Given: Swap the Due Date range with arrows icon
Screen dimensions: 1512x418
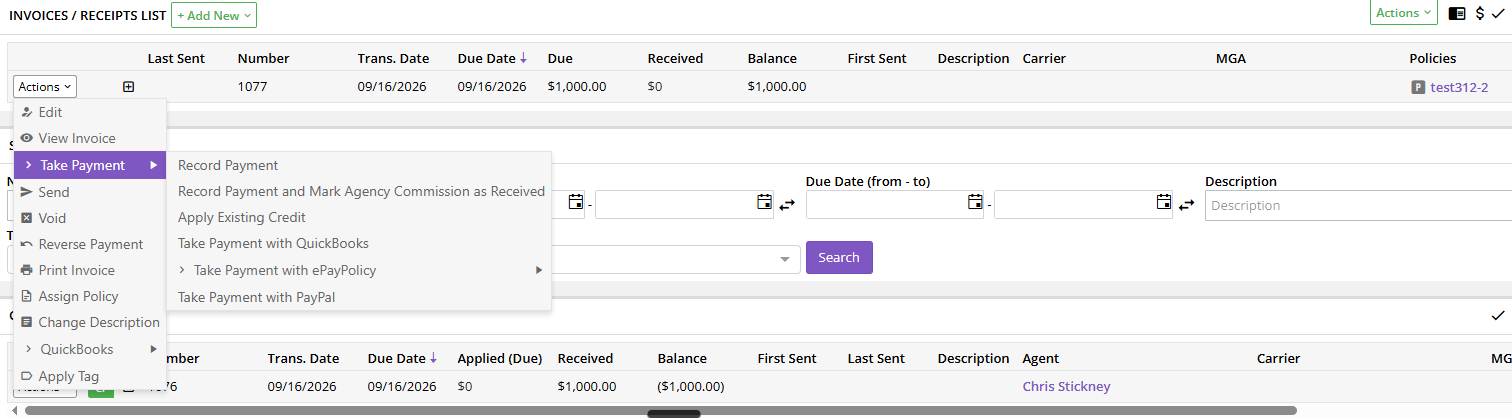Looking at the screenshot, I should pos(1186,205).
